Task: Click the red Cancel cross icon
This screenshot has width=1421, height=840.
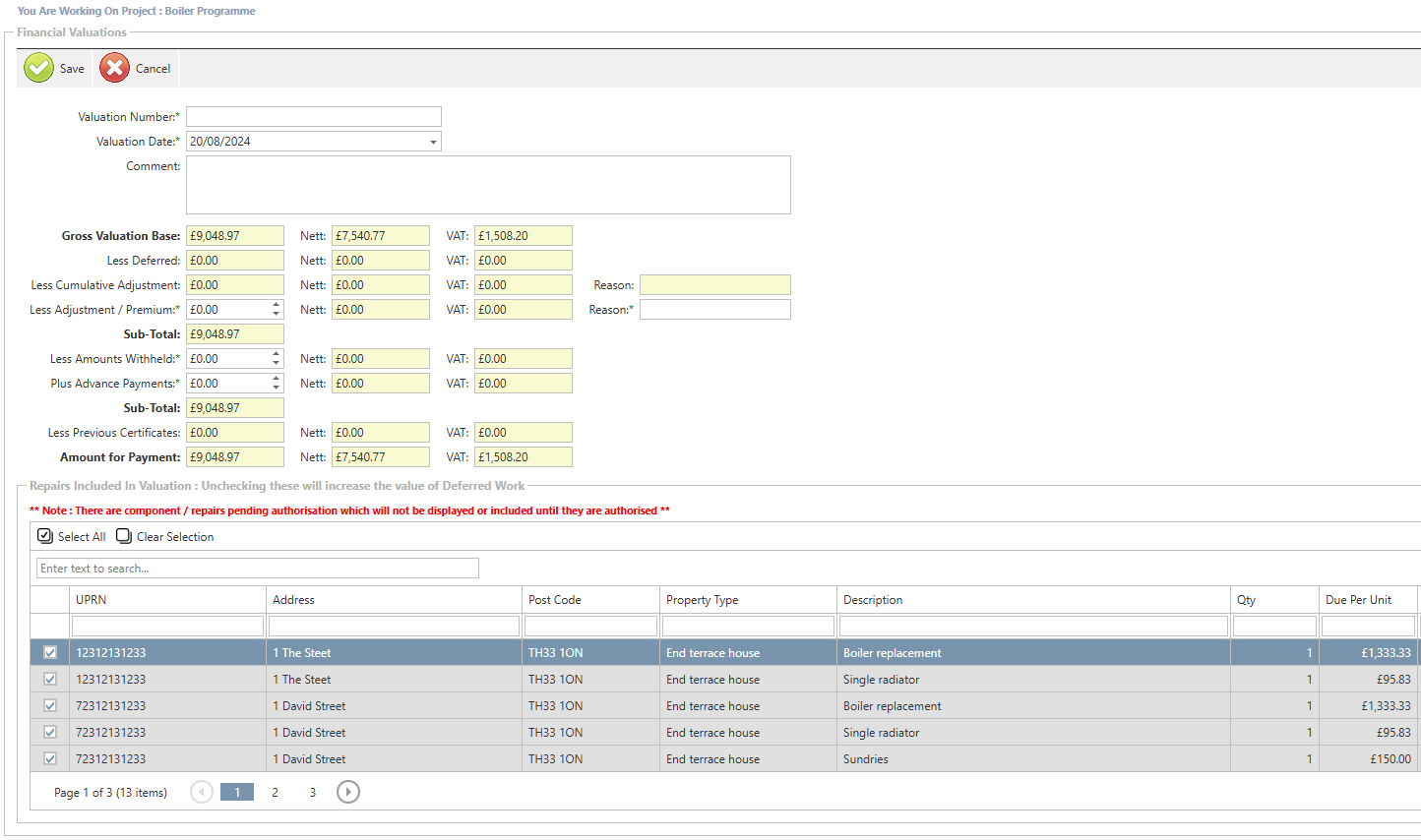Action: click(114, 68)
